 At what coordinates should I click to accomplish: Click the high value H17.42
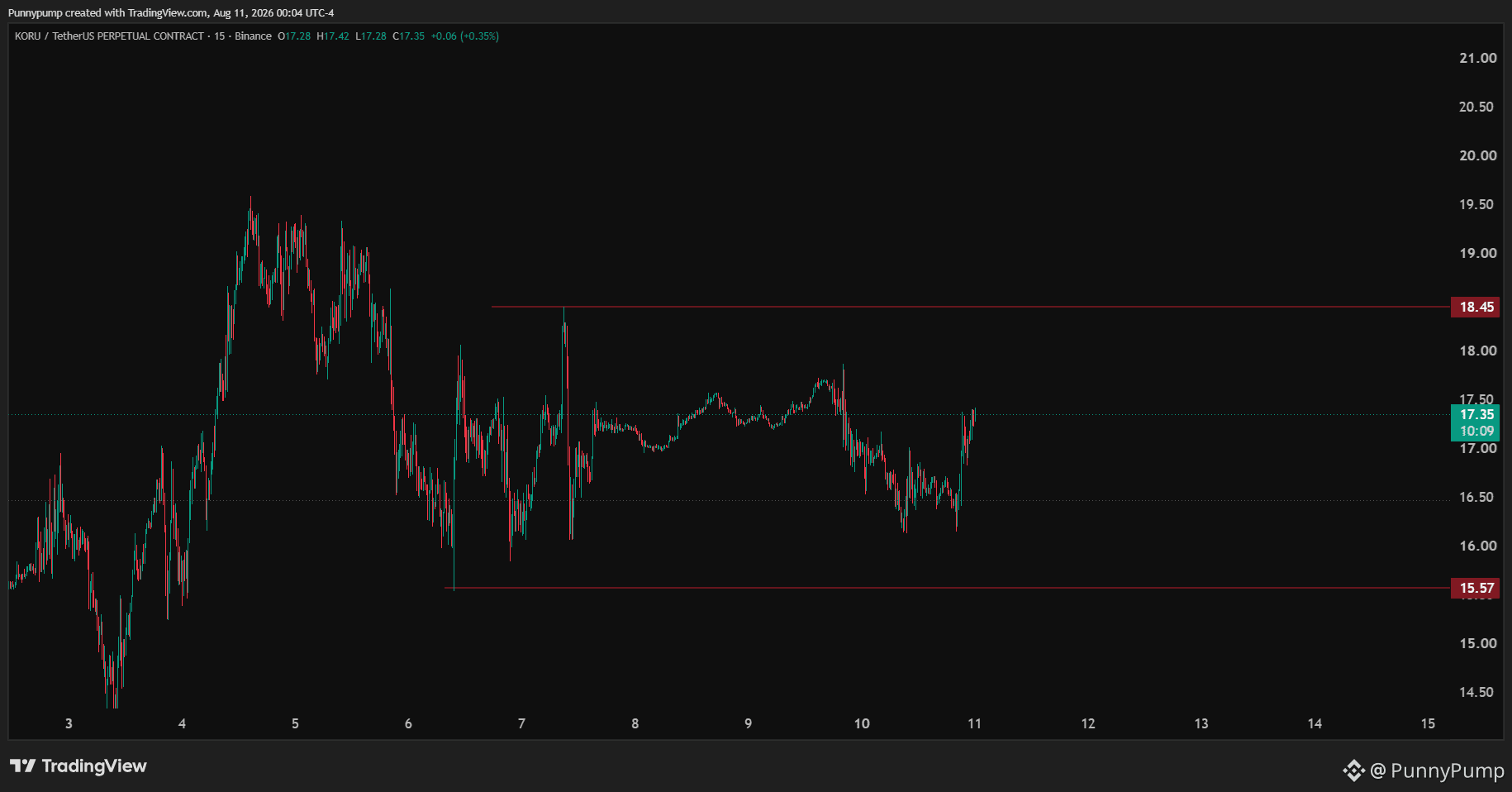tap(333, 36)
